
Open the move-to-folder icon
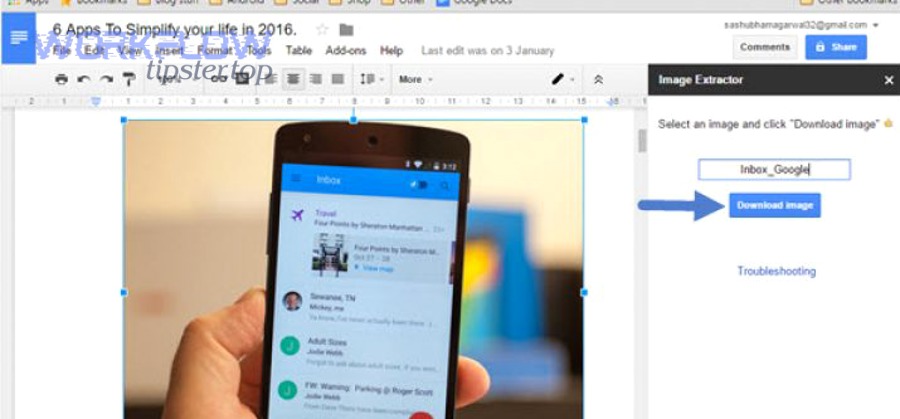click(x=346, y=30)
